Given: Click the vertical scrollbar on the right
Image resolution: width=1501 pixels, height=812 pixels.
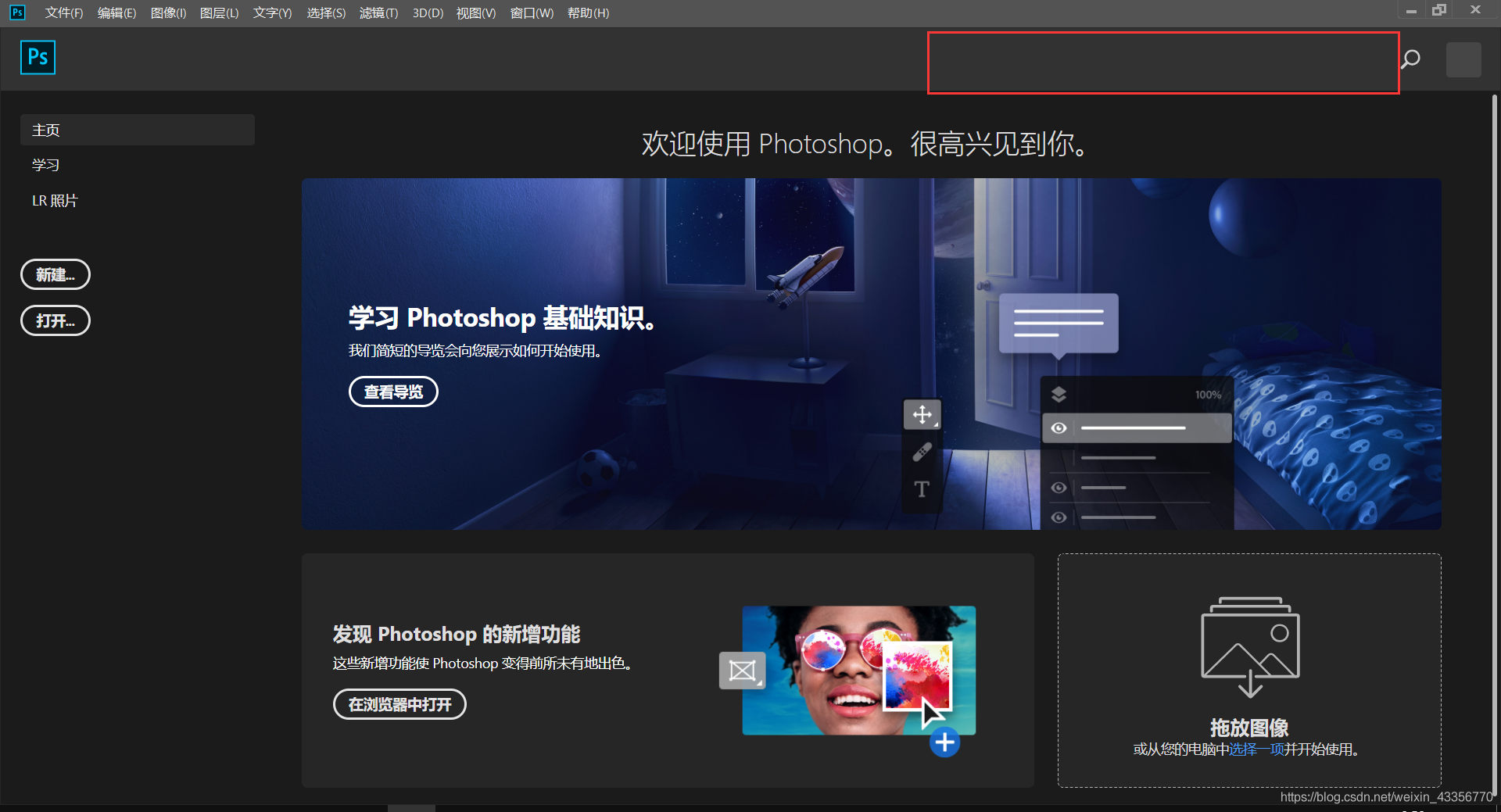Looking at the screenshot, I should click(1495, 445).
